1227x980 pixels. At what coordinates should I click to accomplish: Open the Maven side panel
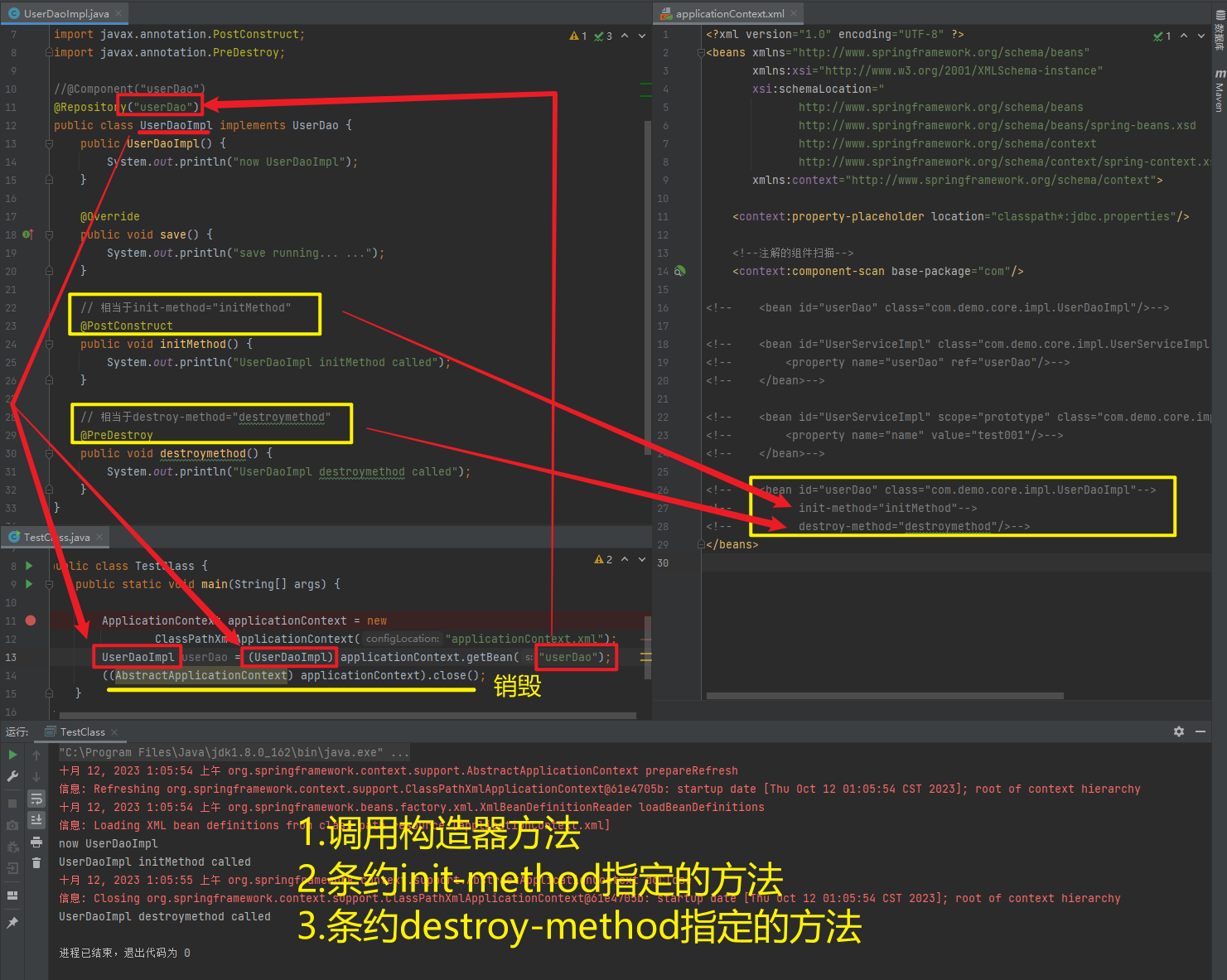[x=1220, y=91]
